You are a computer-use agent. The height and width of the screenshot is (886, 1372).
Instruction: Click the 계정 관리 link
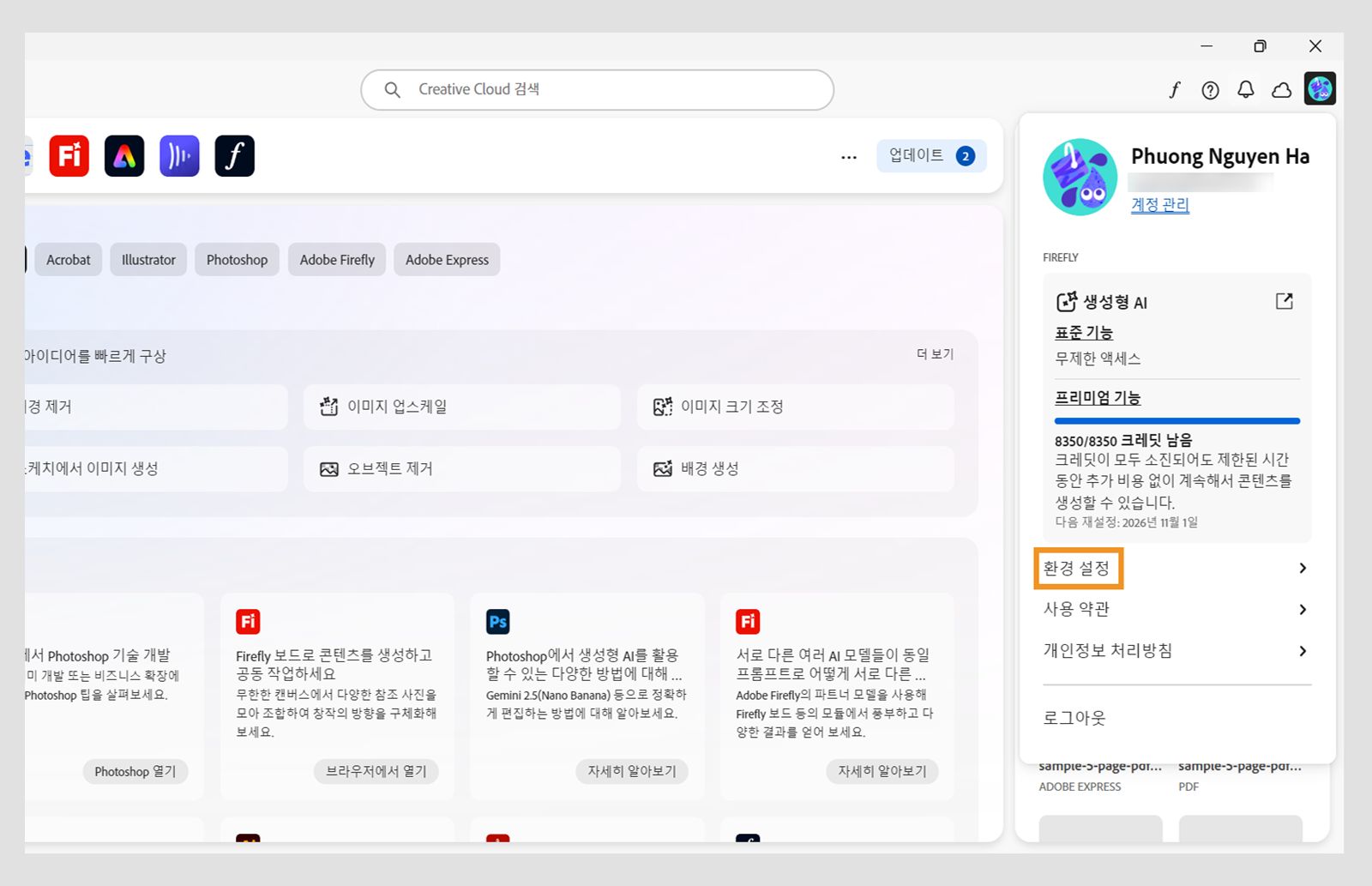pos(1160,205)
